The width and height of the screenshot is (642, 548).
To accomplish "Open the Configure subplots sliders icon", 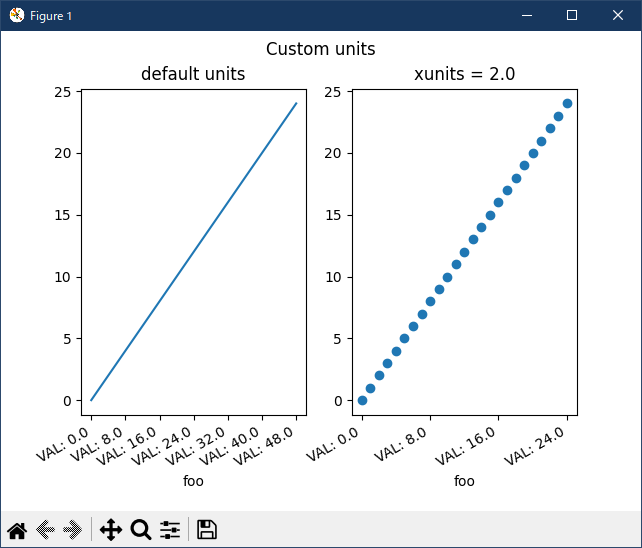I will point(170,530).
